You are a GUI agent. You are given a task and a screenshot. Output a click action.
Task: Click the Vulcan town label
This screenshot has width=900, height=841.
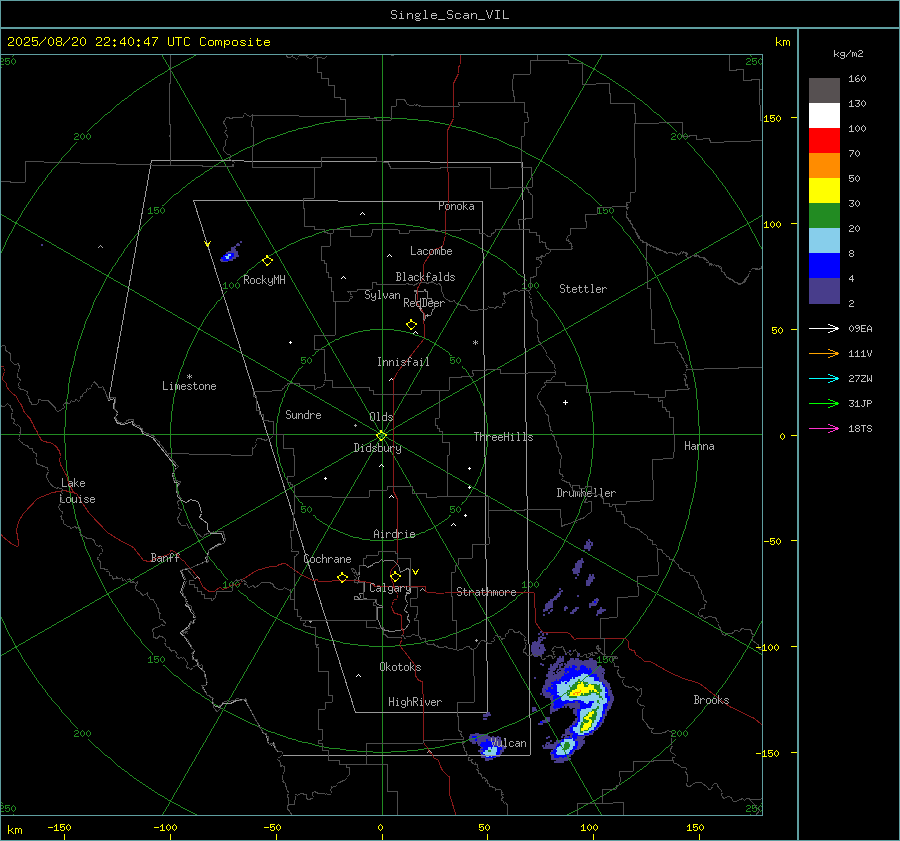click(509, 743)
